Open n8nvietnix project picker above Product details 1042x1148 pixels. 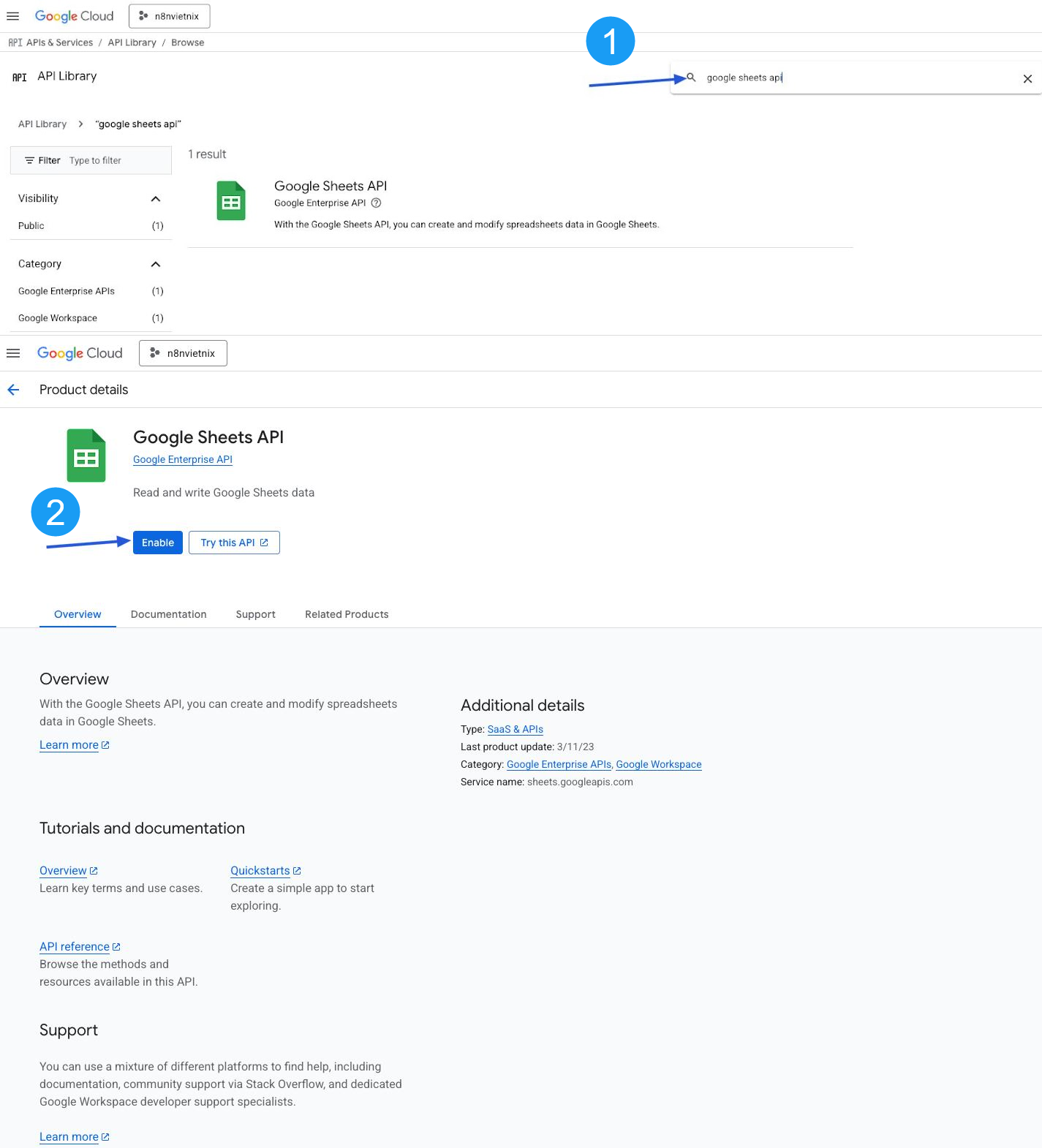pyautogui.click(x=183, y=353)
